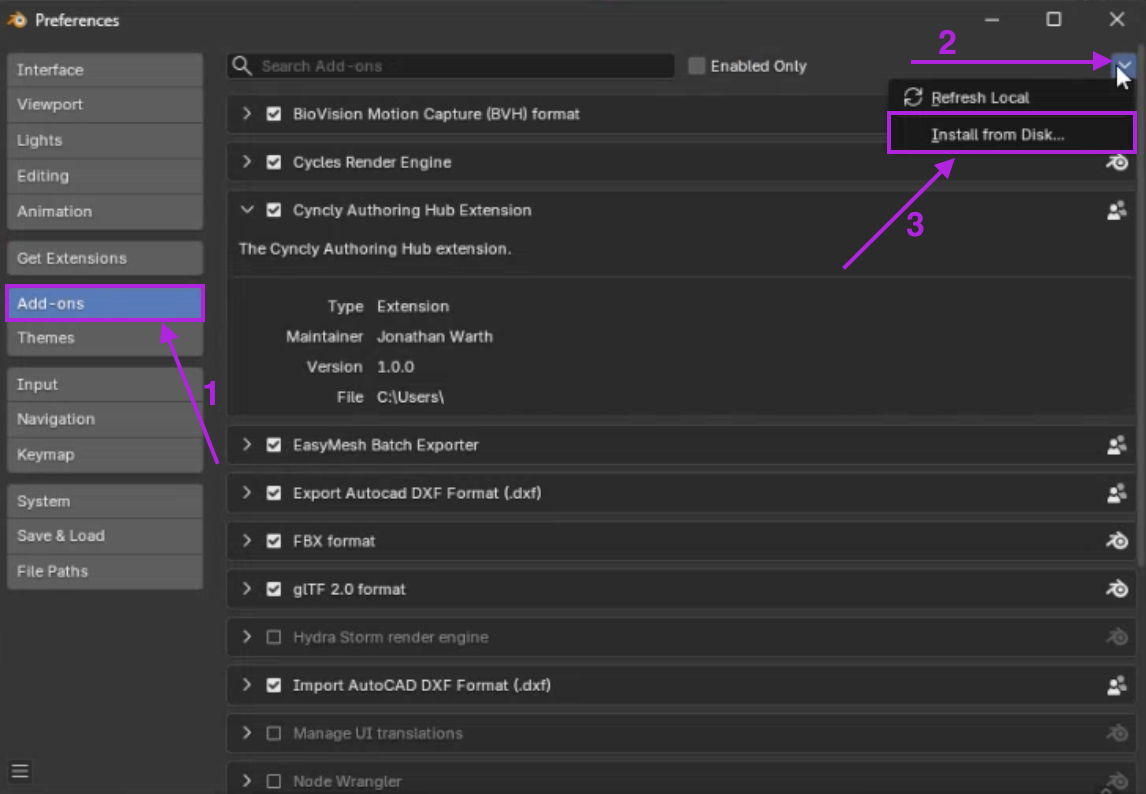
Task: Uncheck the FBX format add-on
Action: tap(273, 541)
